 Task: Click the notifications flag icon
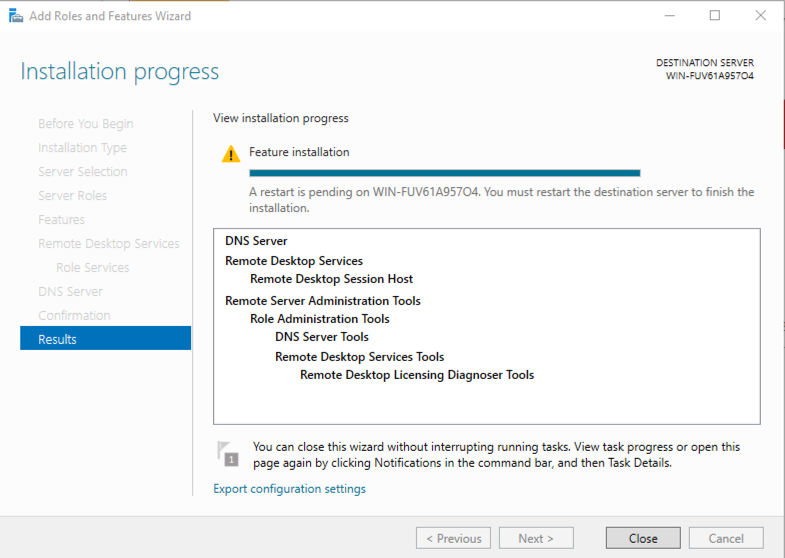(228, 453)
